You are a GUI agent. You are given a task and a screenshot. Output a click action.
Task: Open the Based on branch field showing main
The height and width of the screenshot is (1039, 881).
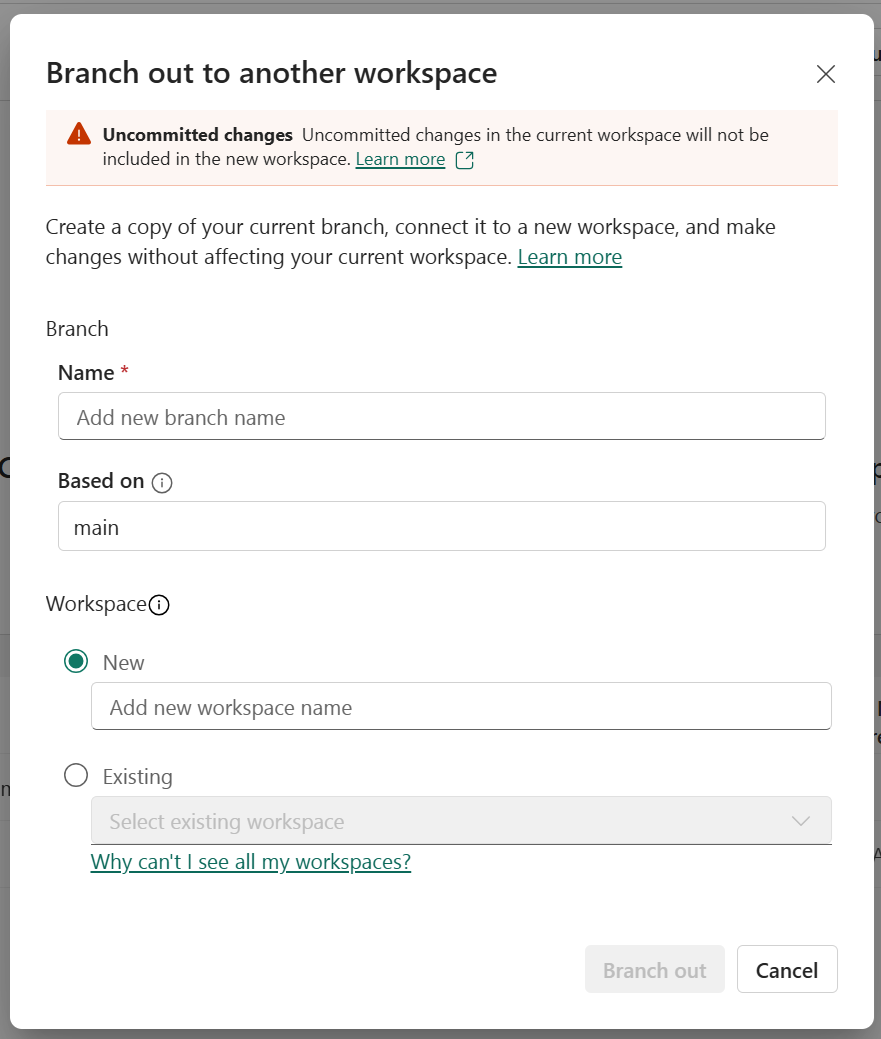click(441, 525)
